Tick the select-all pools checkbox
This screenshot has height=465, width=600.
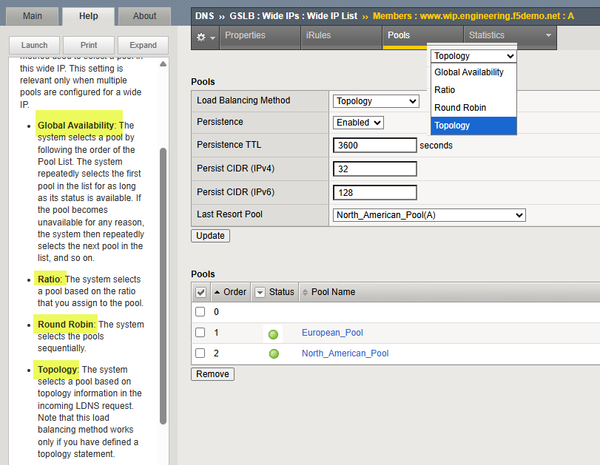click(201, 291)
